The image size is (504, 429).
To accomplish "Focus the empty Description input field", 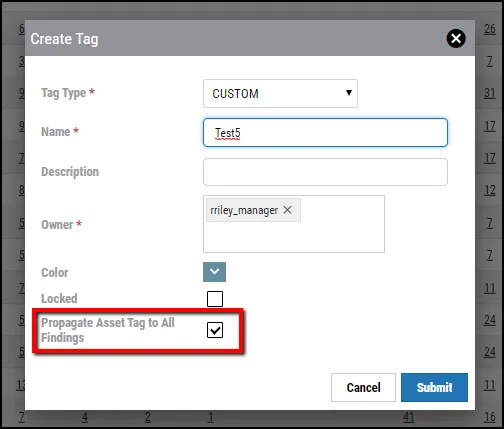I will click(x=325, y=172).
